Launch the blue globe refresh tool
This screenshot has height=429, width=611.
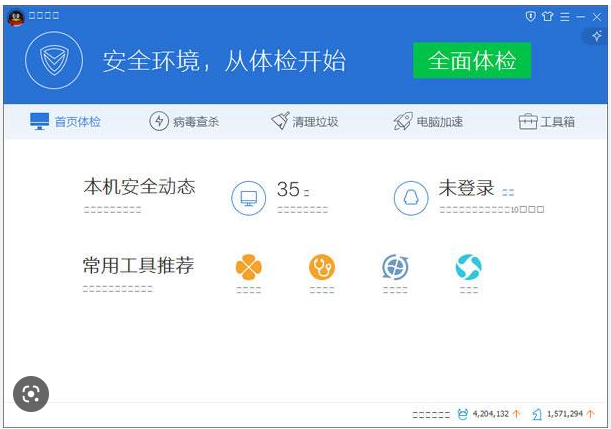click(x=395, y=267)
